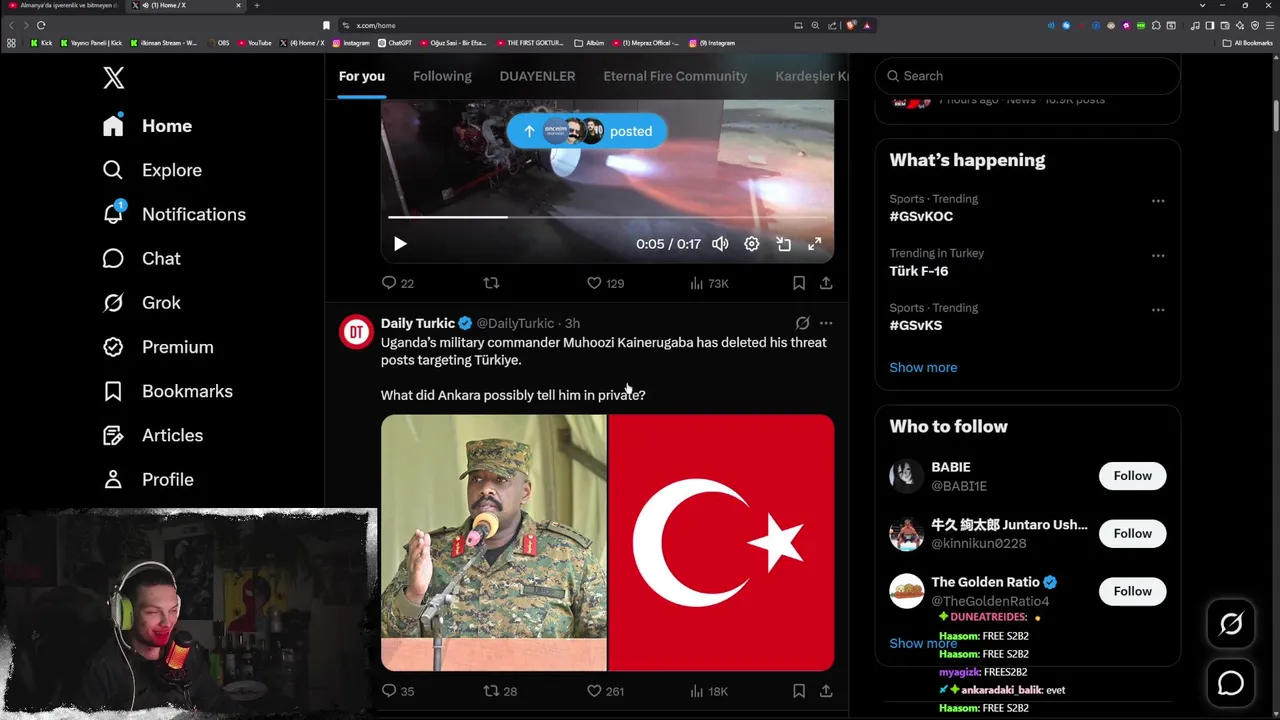Image resolution: width=1280 pixels, height=720 pixels.
Task: Click Grok explain icon on Daily Turkic post
Action: tap(802, 323)
